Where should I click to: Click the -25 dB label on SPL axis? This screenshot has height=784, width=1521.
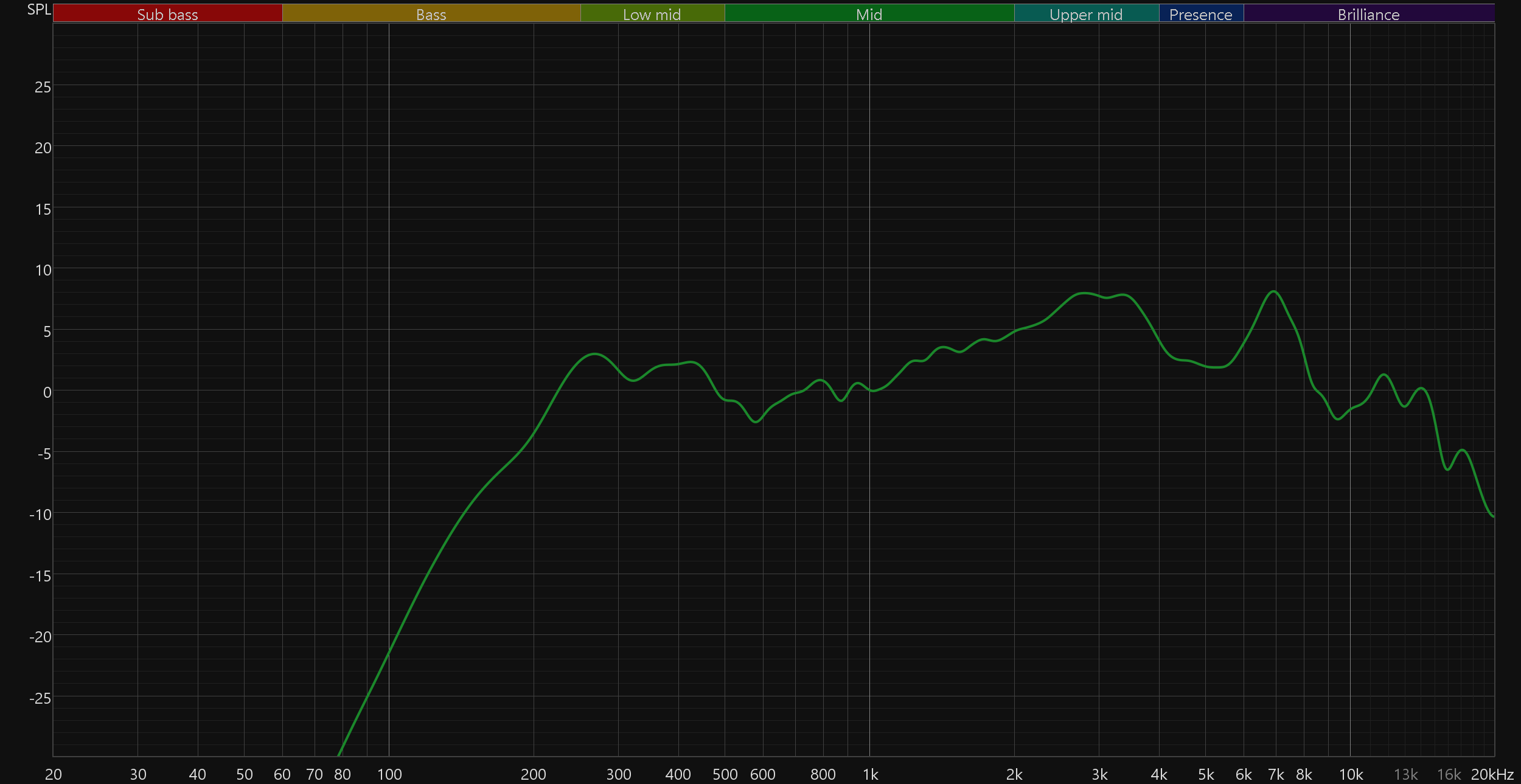(40, 698)
